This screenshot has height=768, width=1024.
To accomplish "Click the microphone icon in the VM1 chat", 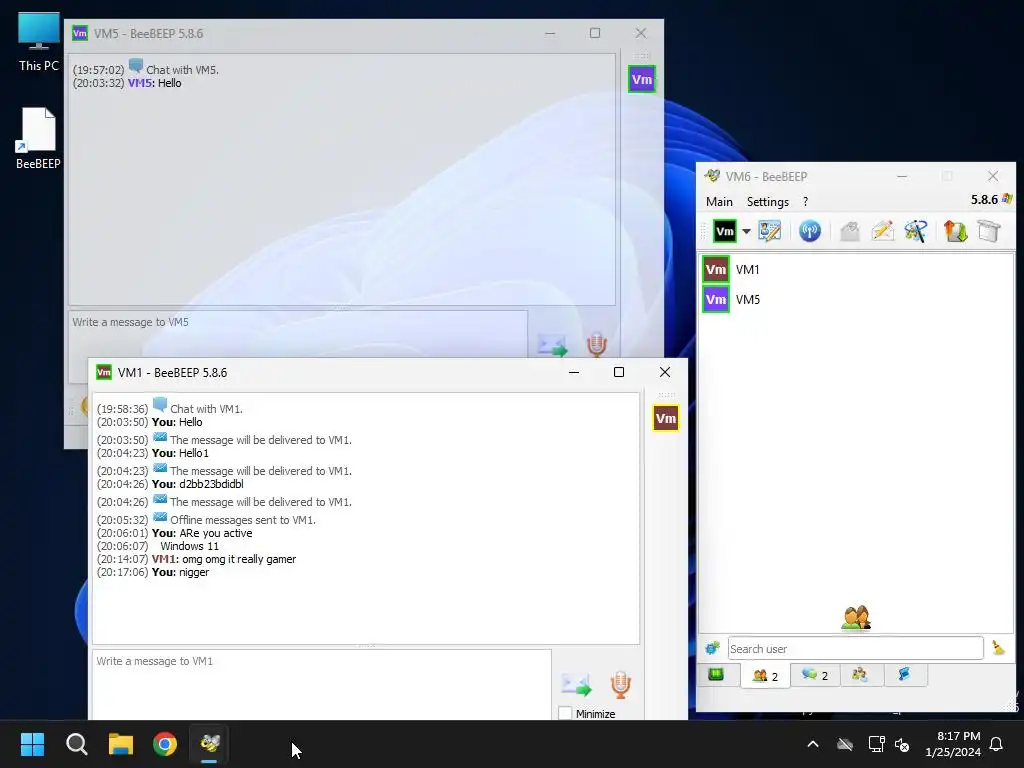I will 620,684.
